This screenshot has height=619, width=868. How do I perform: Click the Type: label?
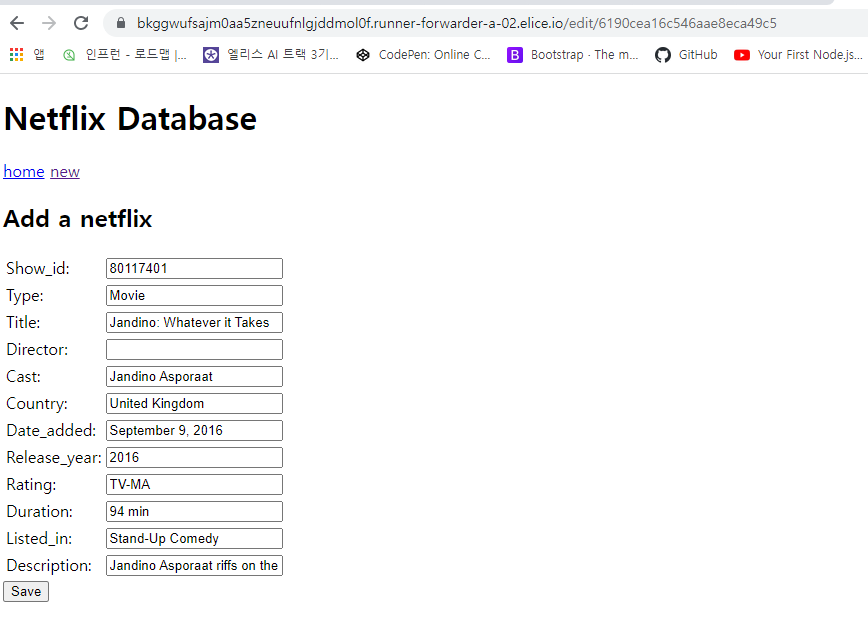tap(24, 295)
